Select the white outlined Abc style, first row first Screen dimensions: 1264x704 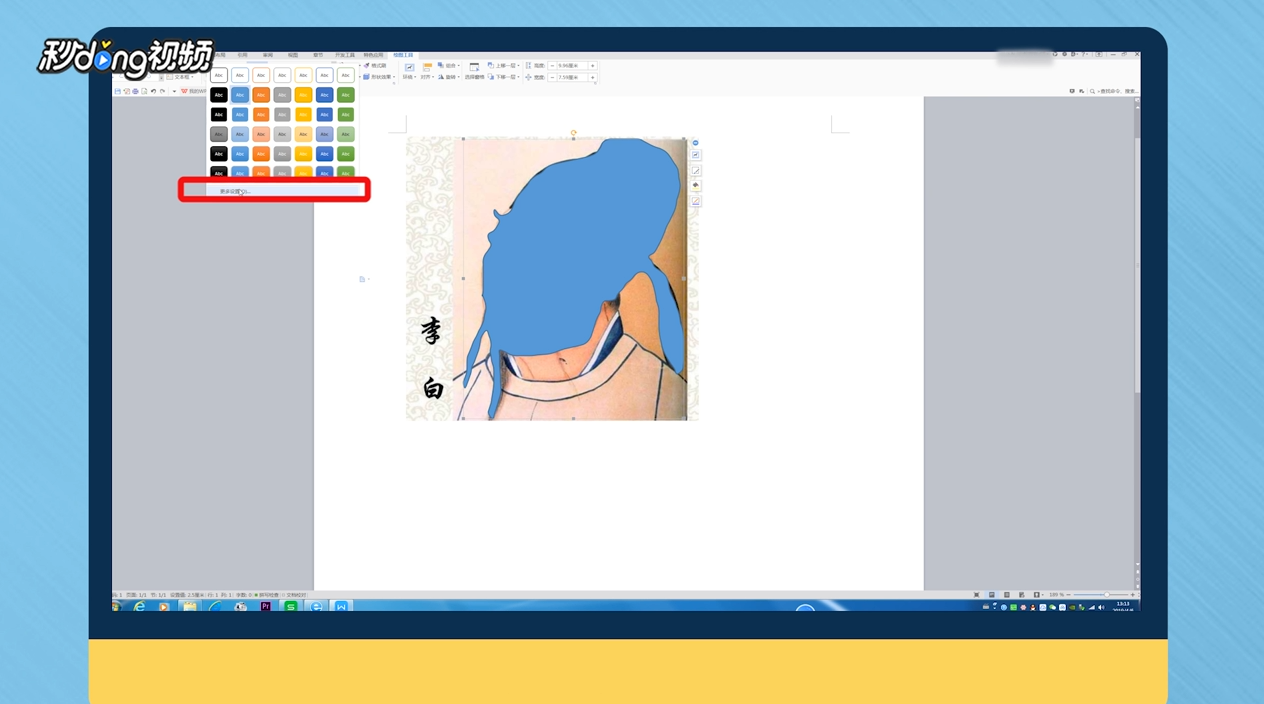(219, 75)
